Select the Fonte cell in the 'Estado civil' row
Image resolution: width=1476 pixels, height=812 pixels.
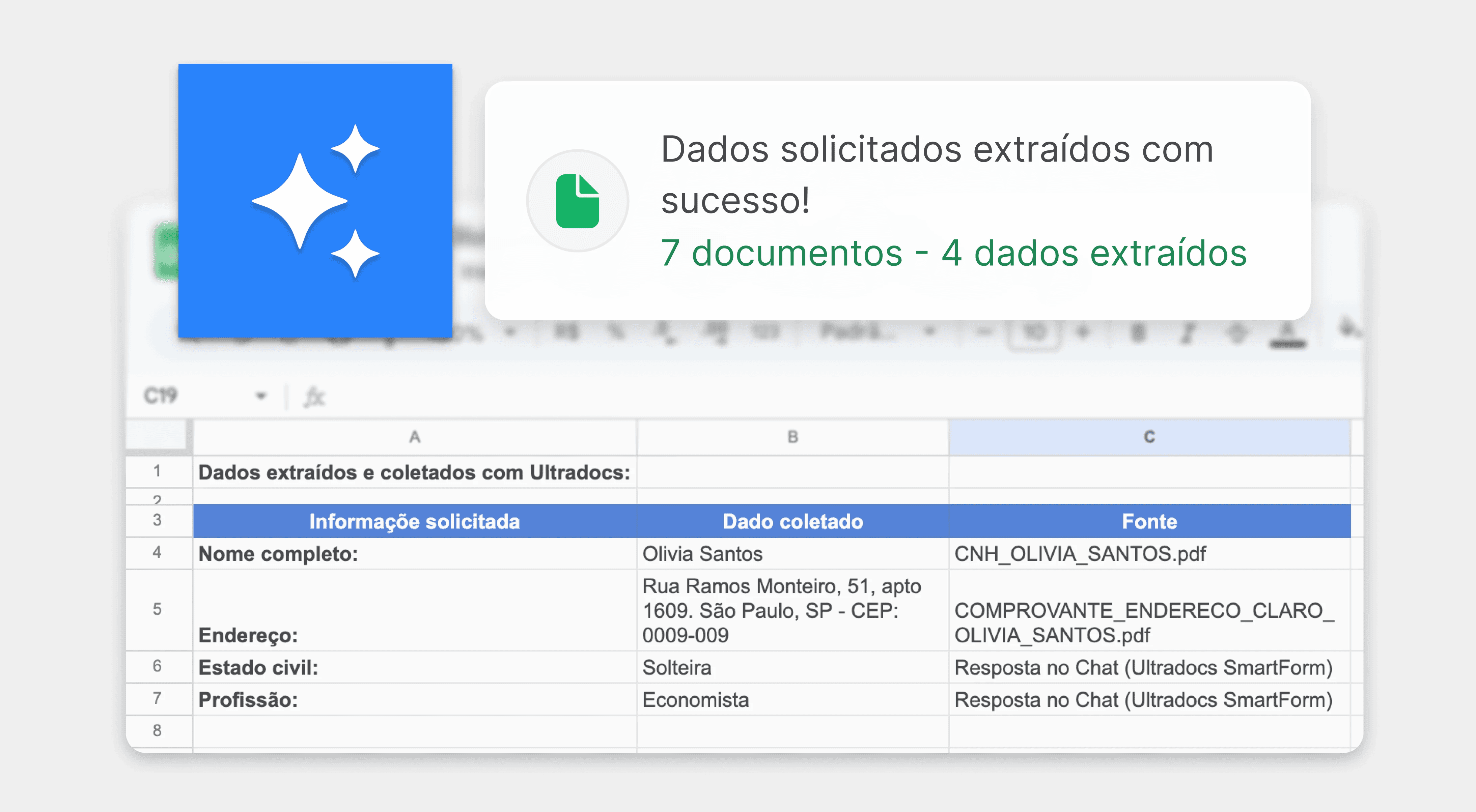[1149, 667]
